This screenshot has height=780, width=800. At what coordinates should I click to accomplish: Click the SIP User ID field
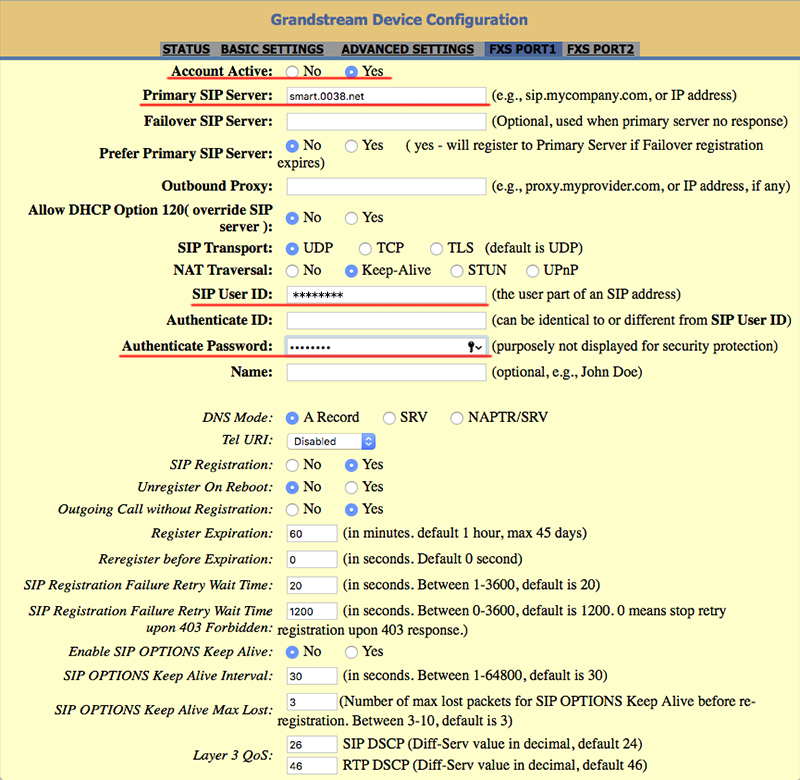(x=386, y=294)
